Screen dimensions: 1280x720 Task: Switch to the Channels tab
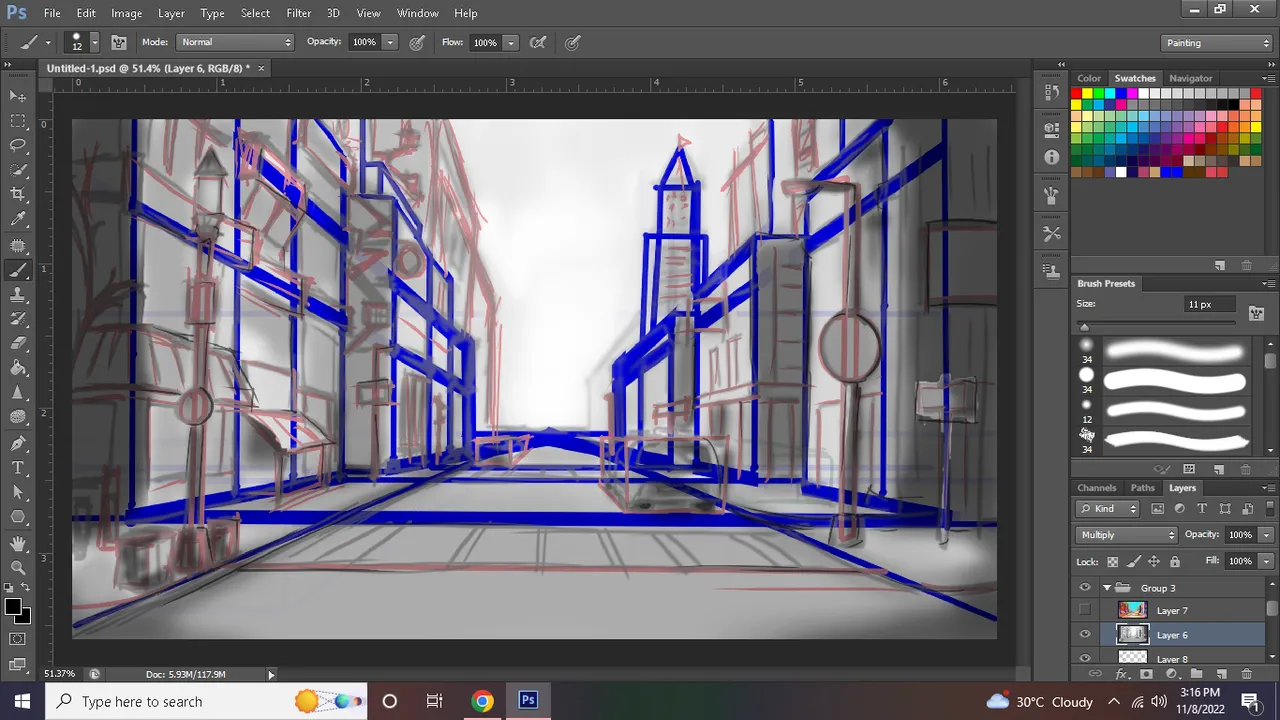pos(1096,488)
